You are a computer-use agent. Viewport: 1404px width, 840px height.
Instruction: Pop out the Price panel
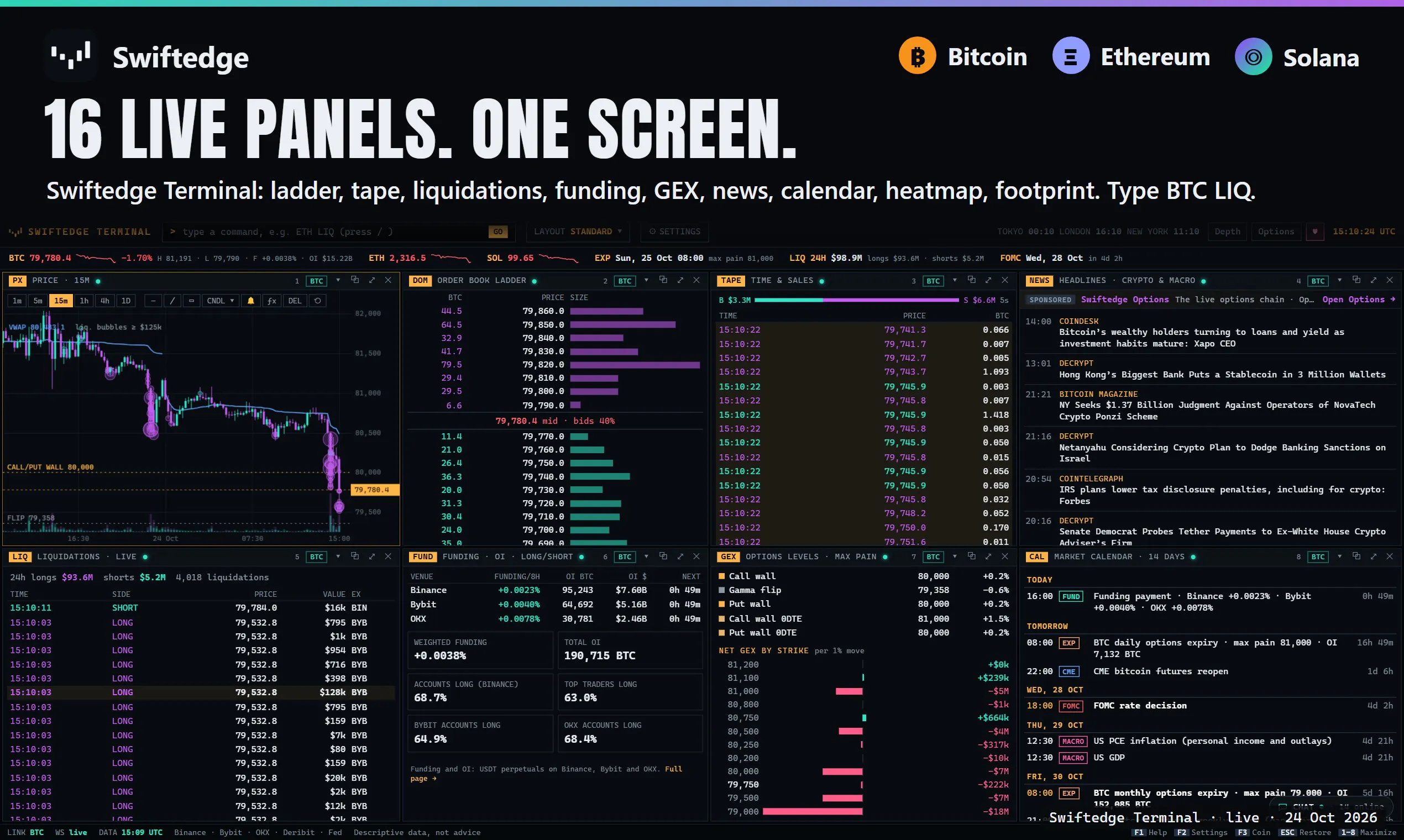(355, 280)
